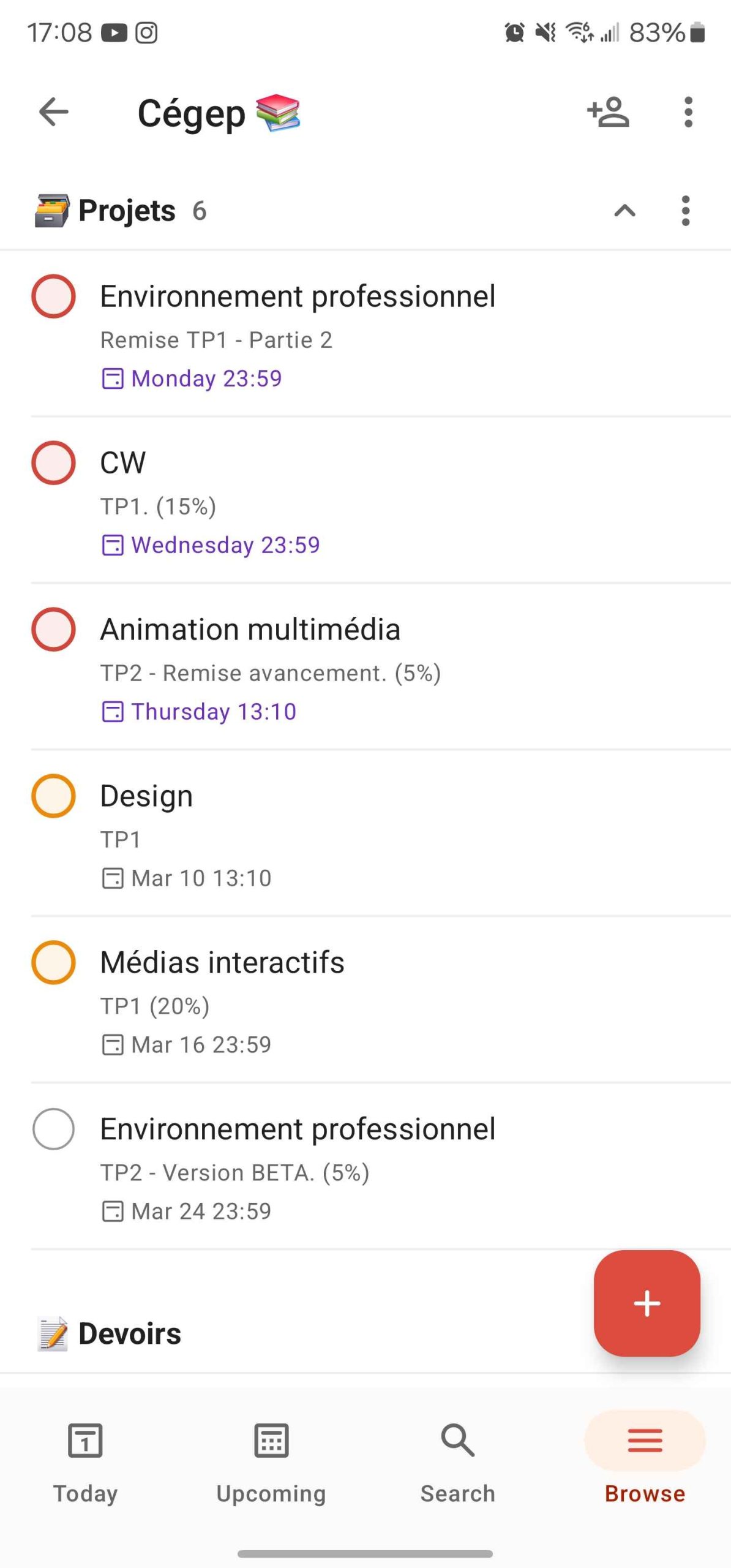Mark Animation multimédia task complete
Viewport: 731px width, 1568px height.
[x=54, y=630]
